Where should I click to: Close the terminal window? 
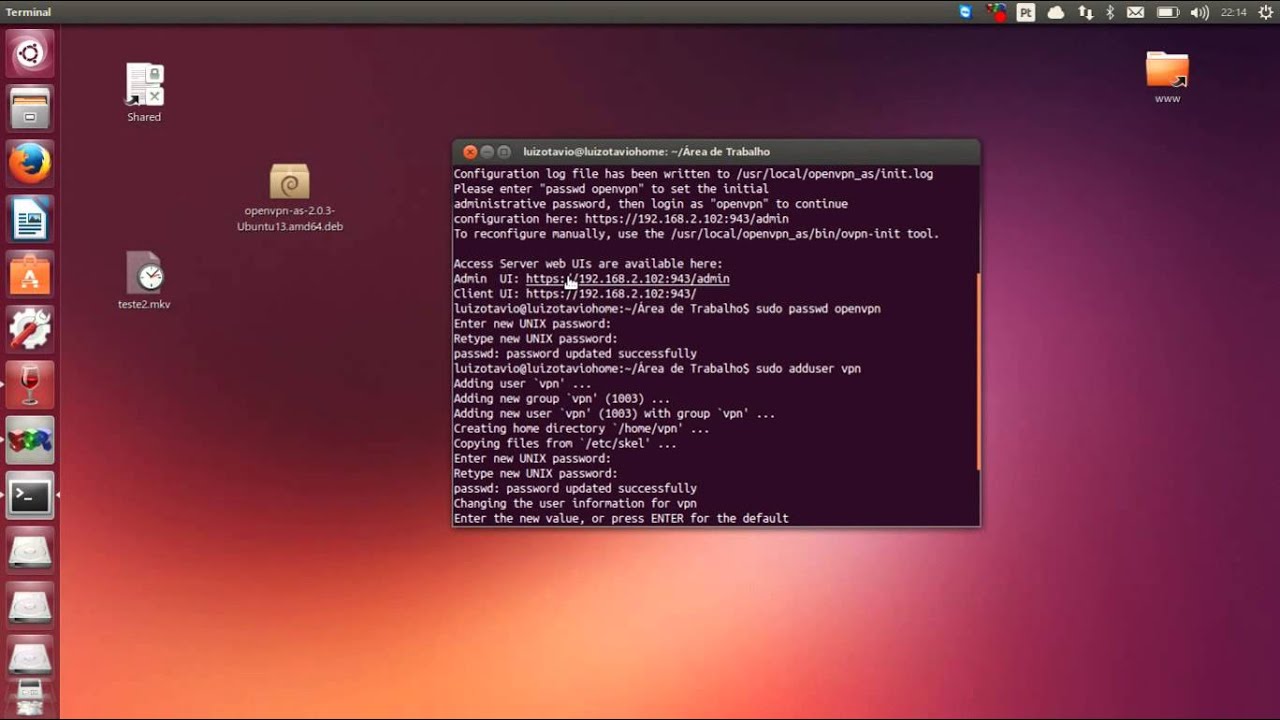tap(470, 152)
